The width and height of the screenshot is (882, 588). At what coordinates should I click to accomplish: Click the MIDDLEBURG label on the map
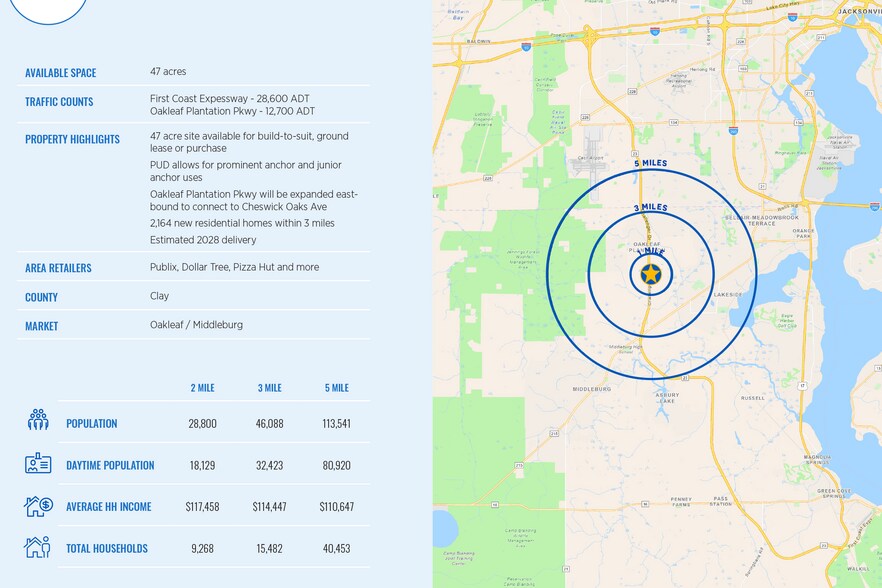tap(592, 389)
